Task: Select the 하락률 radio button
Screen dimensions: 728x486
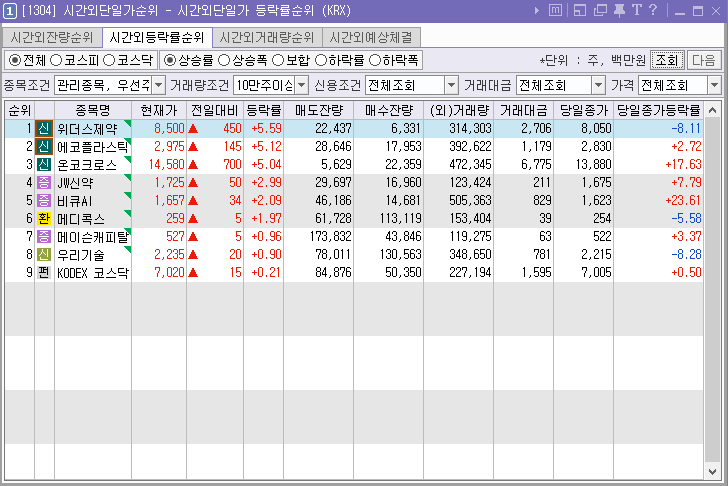Action: tap(321, 60)
